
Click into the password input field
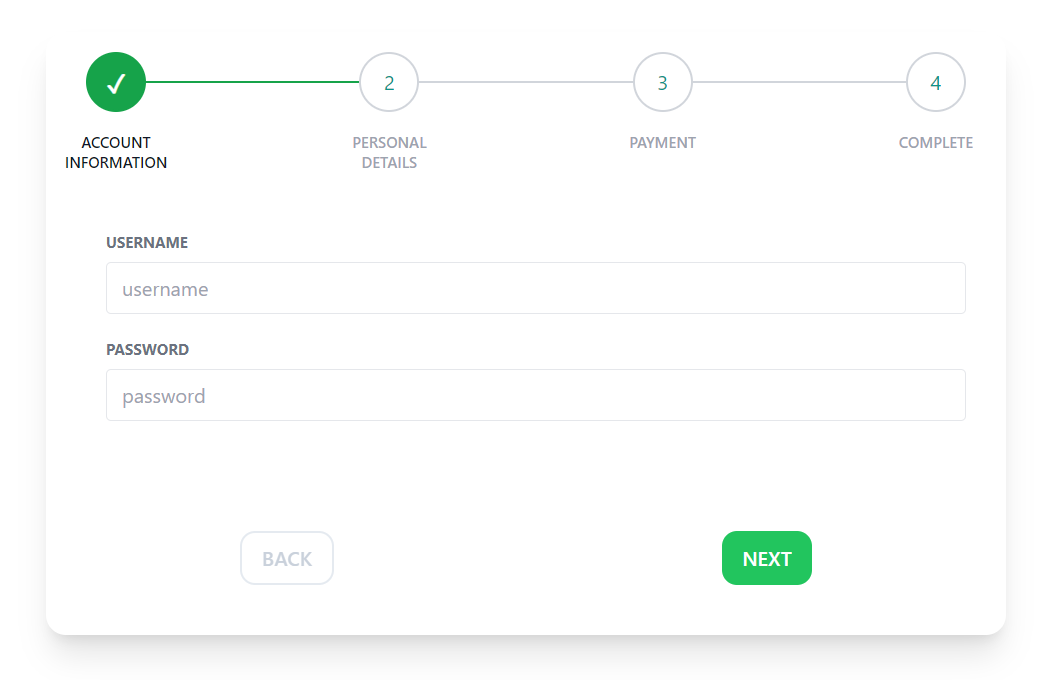[x=536, y=395]
